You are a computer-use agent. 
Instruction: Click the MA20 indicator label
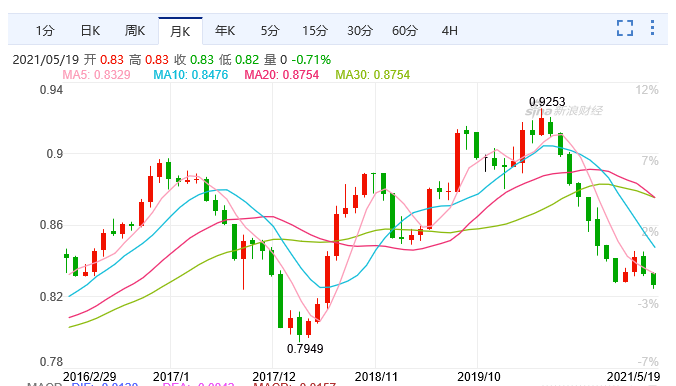click(282, 75)
